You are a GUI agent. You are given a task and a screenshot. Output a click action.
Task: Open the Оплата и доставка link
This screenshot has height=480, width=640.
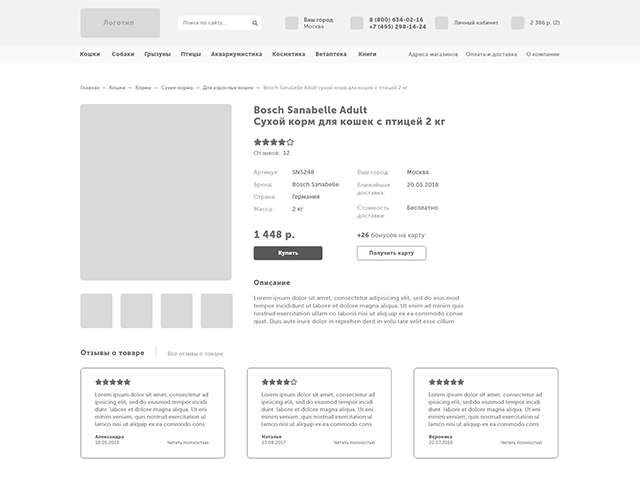(x=491, y=53)
